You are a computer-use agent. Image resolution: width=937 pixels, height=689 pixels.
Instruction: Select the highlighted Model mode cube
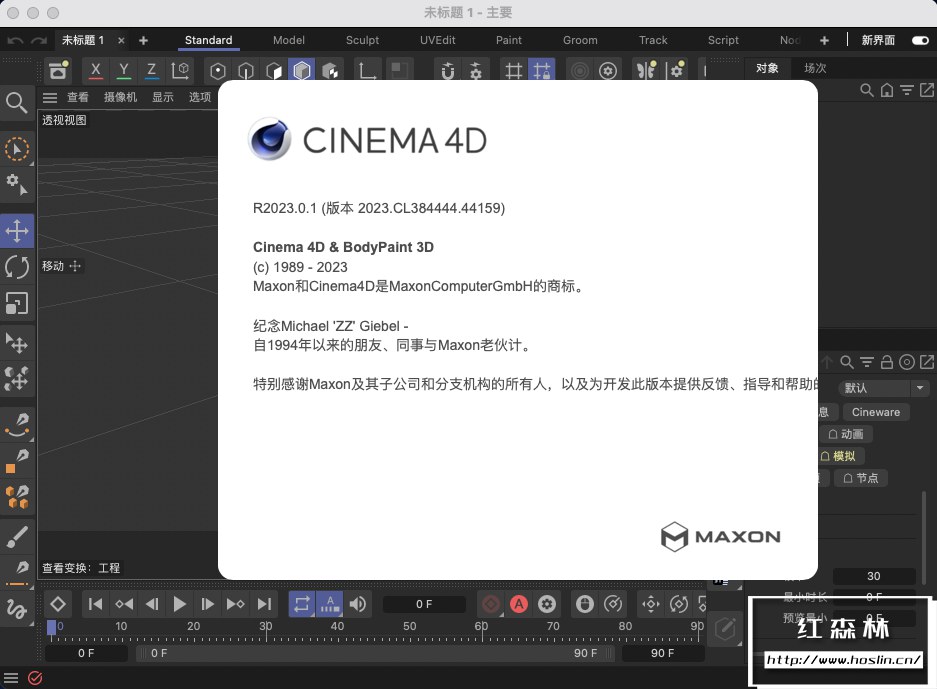pyautogui.click(x=302, y=71)
